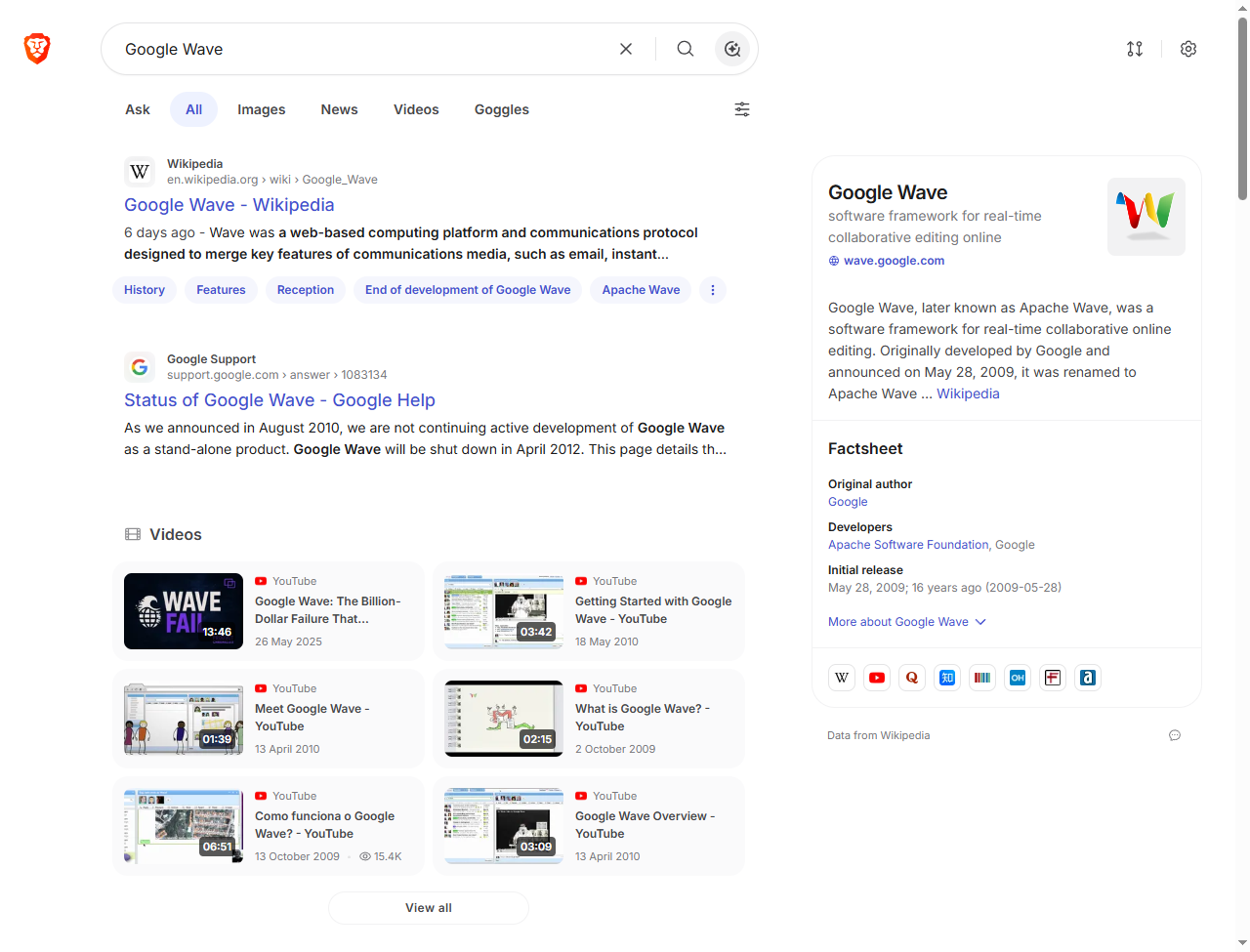This screenshot has height=952, width=1250.
Task: Expand More about Google Wave
Action: click(x=907, y=622)
